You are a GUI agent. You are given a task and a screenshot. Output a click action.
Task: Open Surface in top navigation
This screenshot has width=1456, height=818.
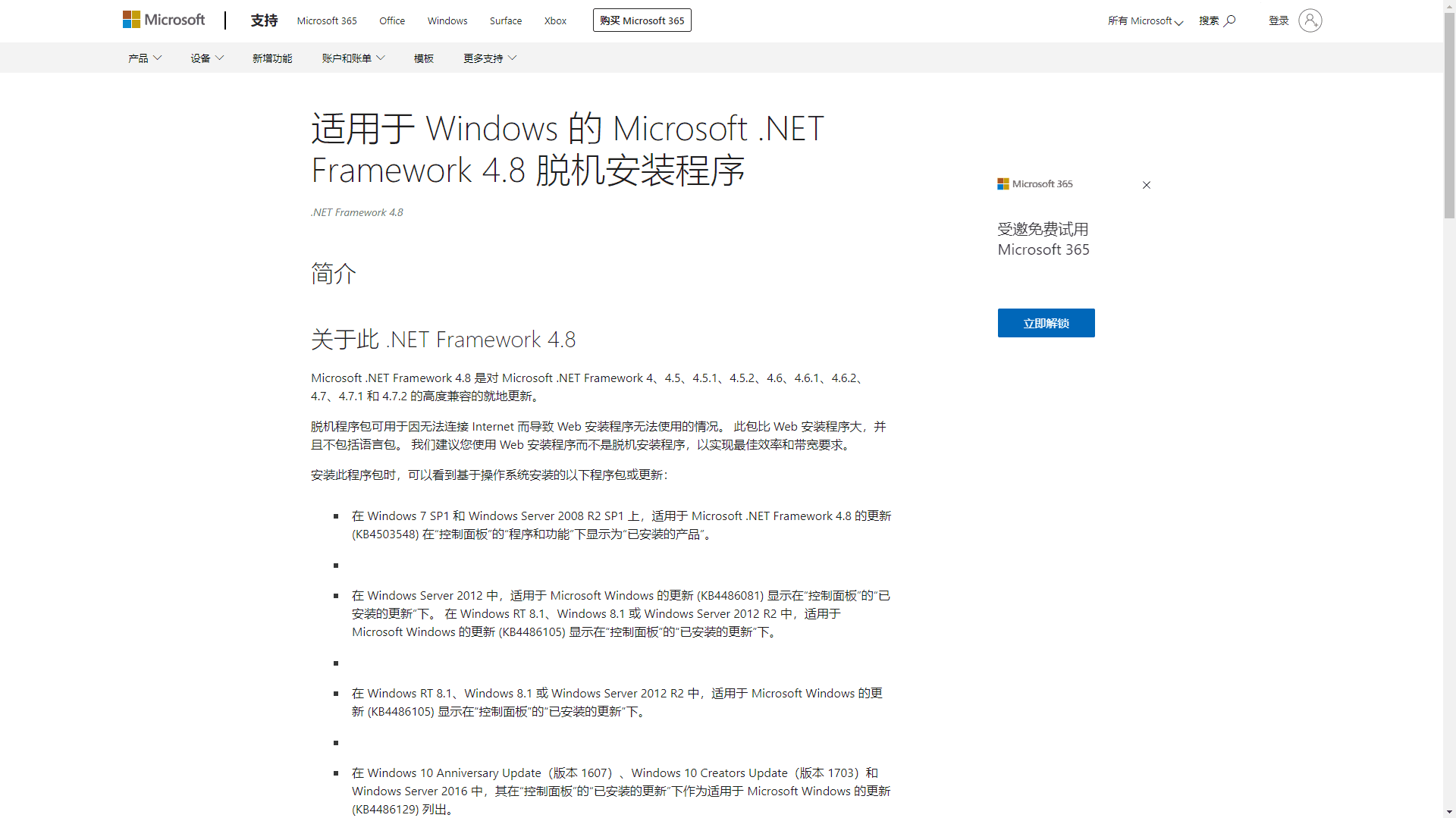[506, 21]
